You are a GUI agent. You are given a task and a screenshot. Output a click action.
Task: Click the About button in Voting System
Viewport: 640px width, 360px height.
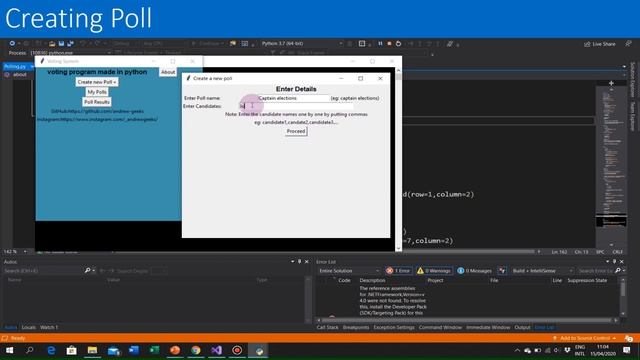(168, 72)
